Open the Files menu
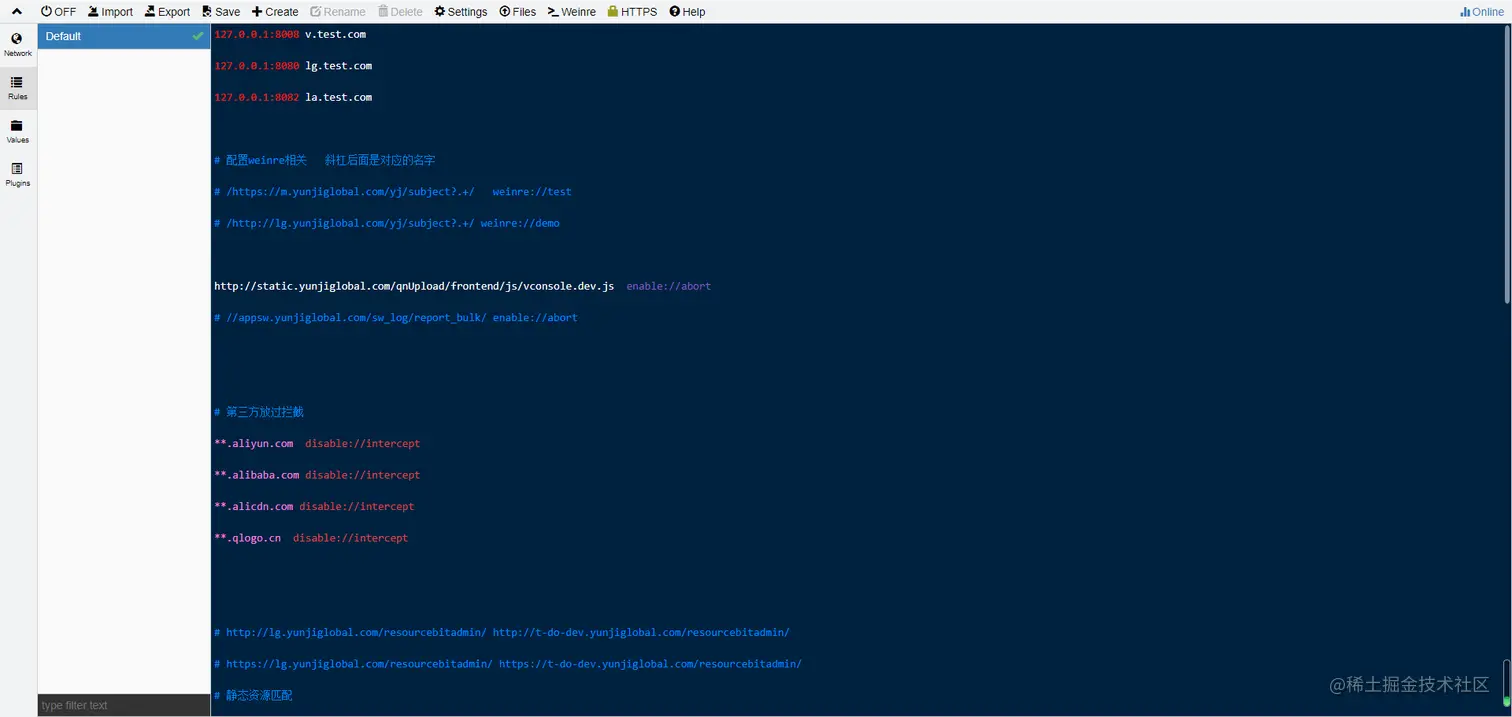 pyautogui.click(x=518, y=12)
